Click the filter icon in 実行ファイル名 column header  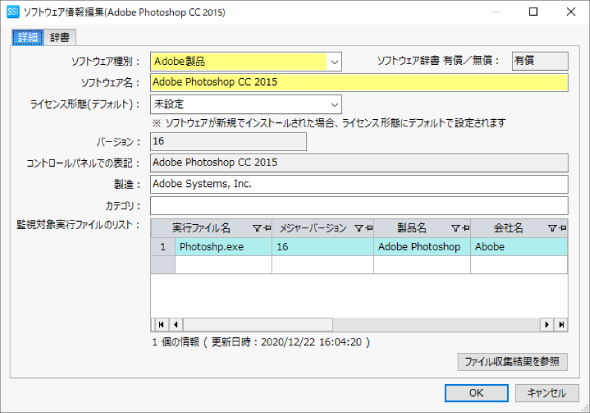tap(257, 228)
